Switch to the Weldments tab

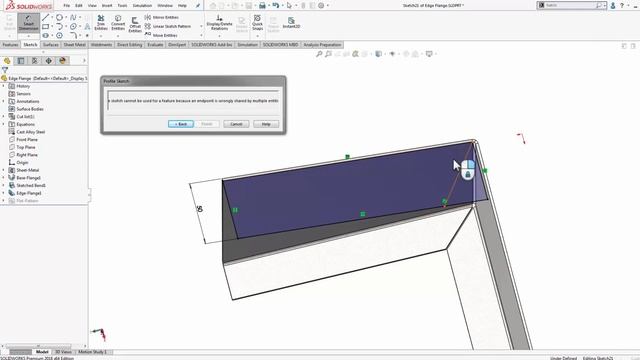pos(101,45)
